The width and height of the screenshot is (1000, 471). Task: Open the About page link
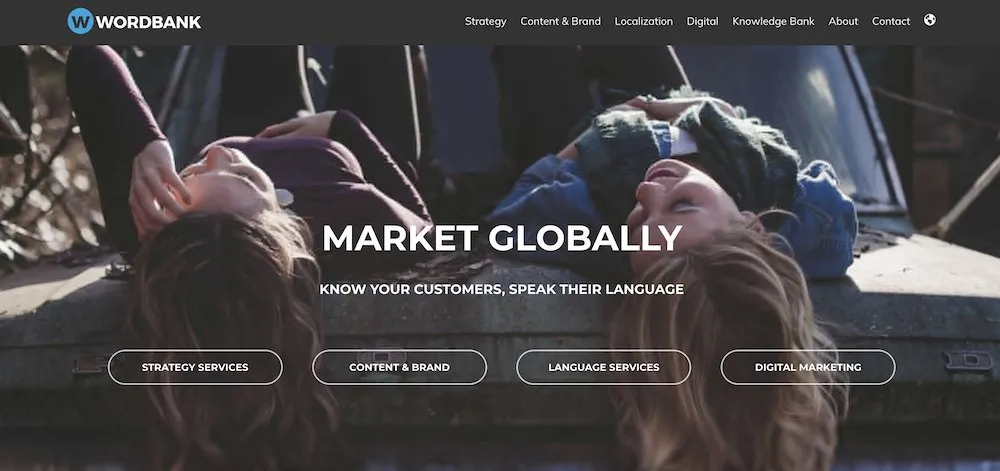(843, 22)
